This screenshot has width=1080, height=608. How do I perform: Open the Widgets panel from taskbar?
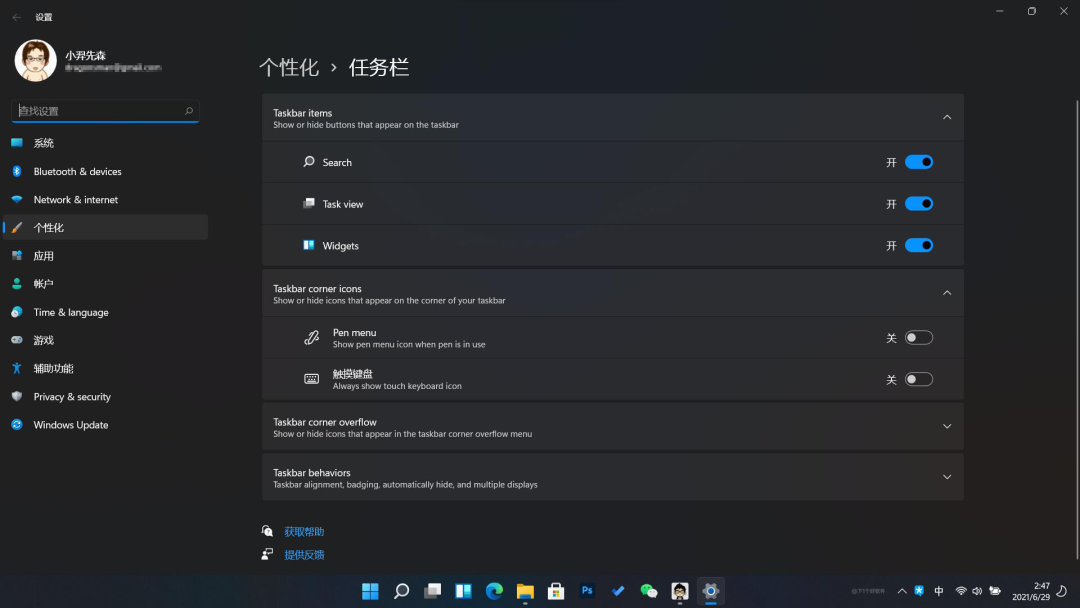pyautogui.click(x=464, y=591)
